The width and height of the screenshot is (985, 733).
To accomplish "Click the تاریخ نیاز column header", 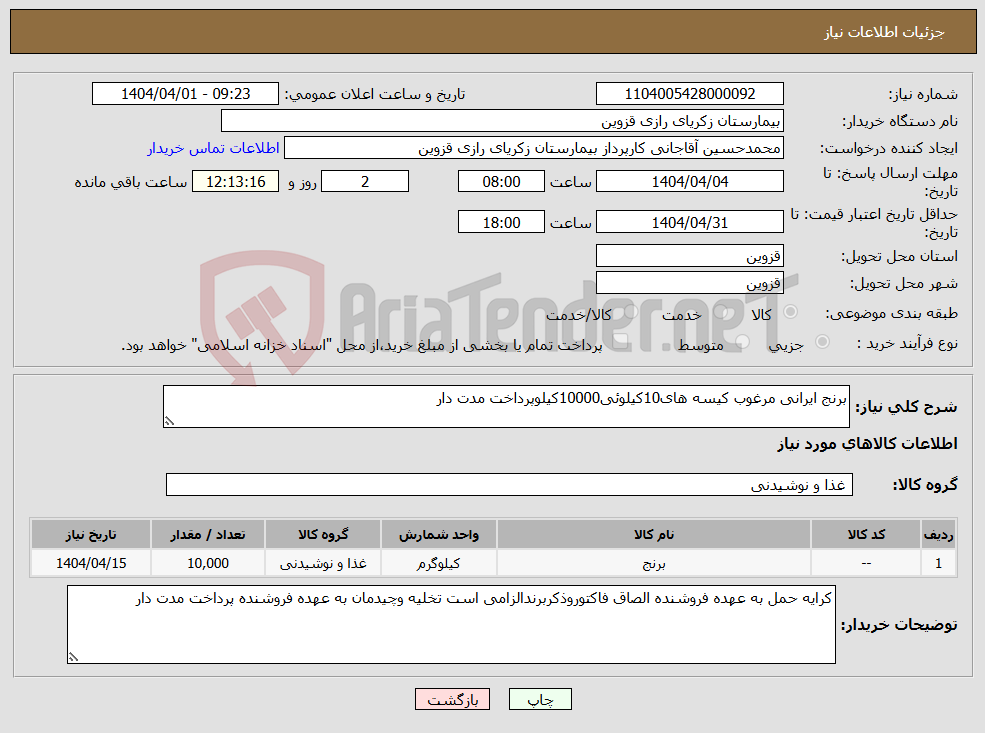I will pyautogui.click(x=91, y=535).
